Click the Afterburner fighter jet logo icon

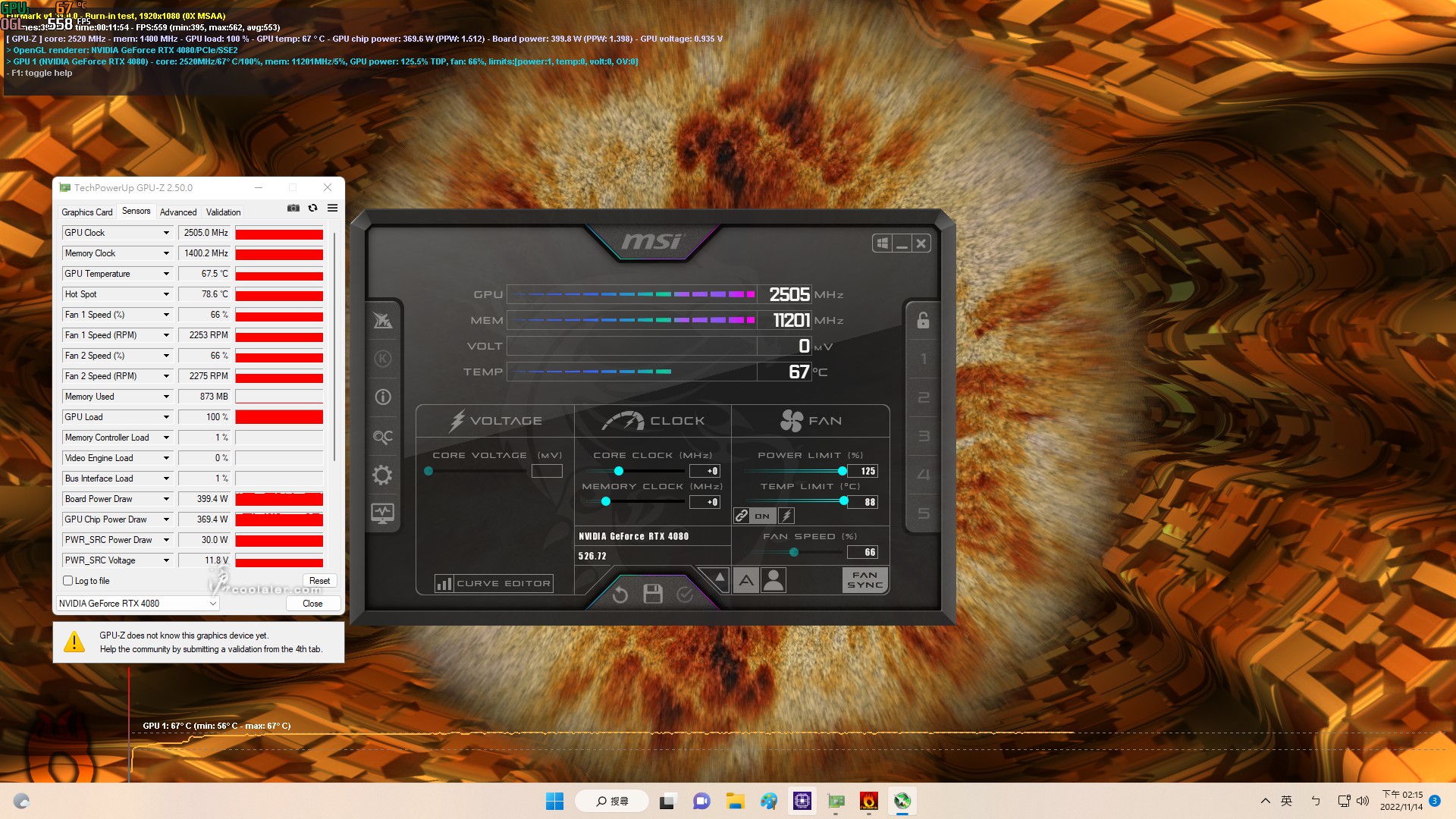[383, 321]
